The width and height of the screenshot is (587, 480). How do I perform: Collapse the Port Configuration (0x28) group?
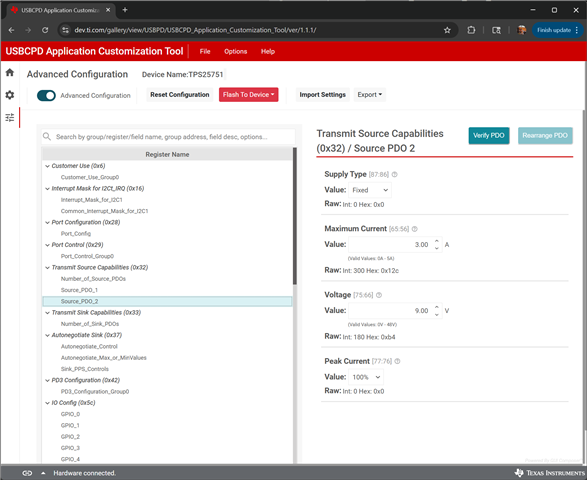click(x=47, y=222)
